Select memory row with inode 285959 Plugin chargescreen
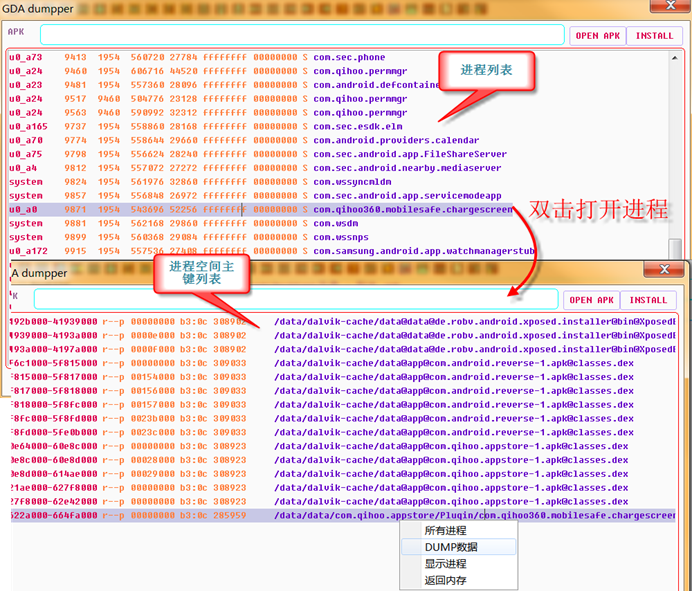 [x=343, y=515]
